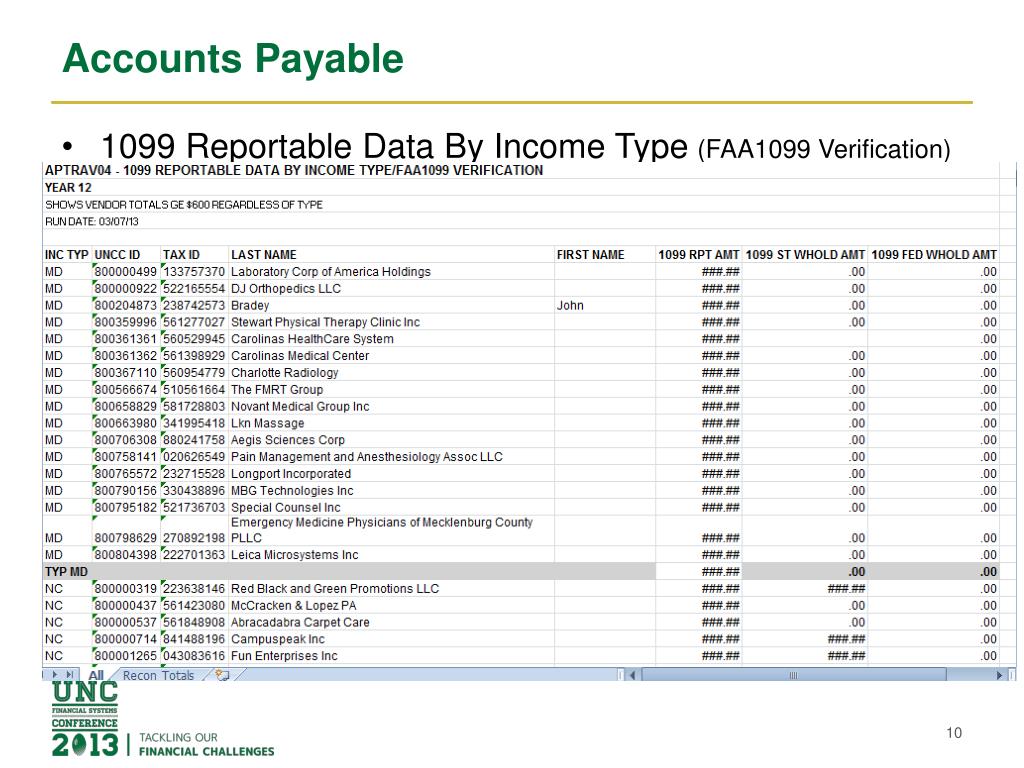Select the Aegis Sciences Corp cell
Image resolution: width=1024 pixels, height=768 pixels.
391,440
